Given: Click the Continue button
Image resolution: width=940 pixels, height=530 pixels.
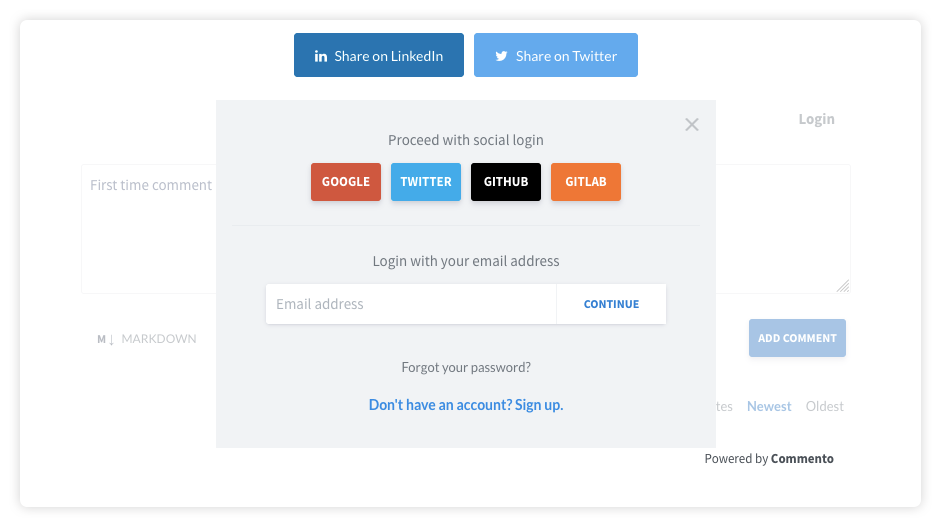Looking at the screenshot, I should coord(611,304).
